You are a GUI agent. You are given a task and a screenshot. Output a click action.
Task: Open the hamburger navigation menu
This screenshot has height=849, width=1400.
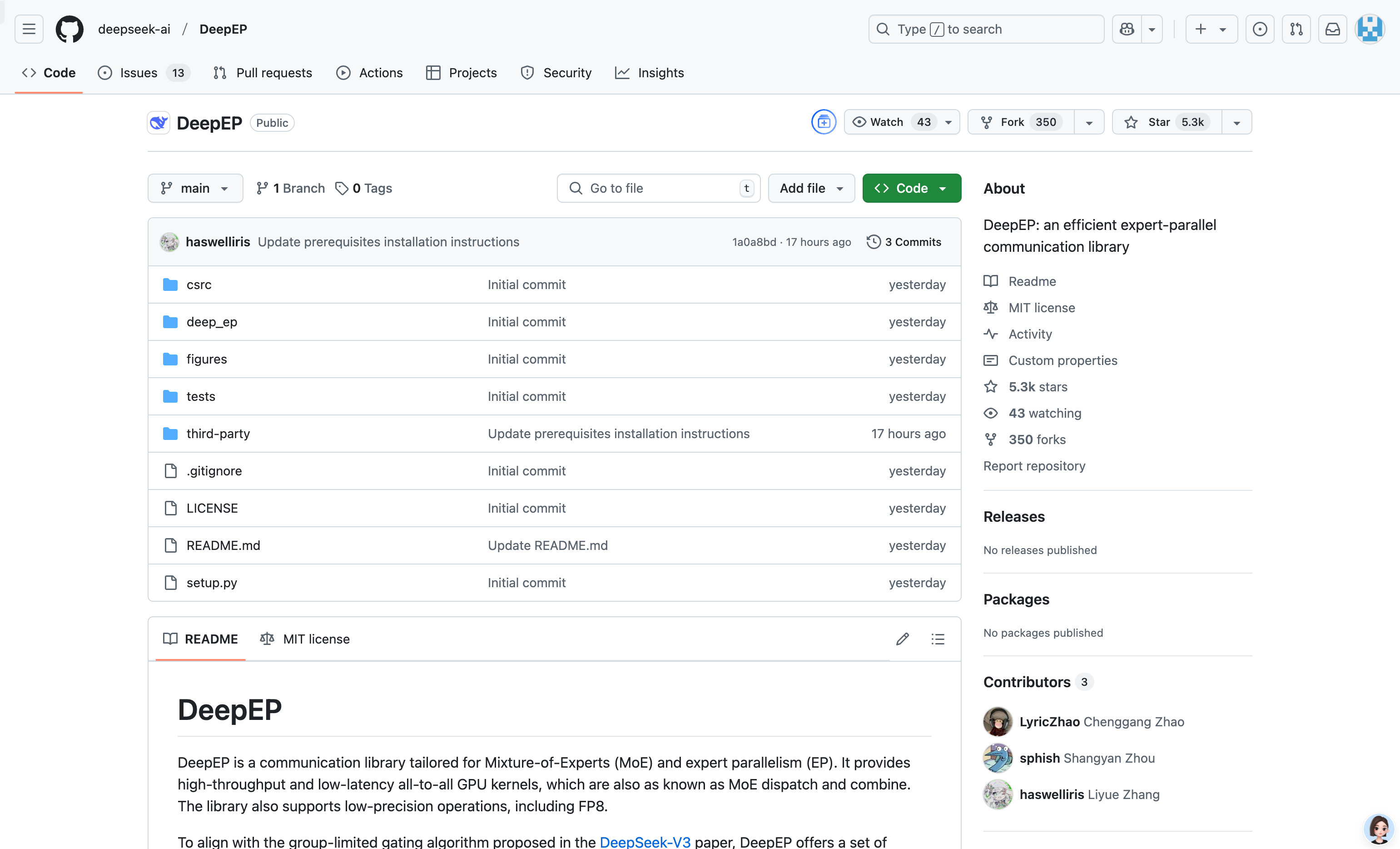(29, 29)
